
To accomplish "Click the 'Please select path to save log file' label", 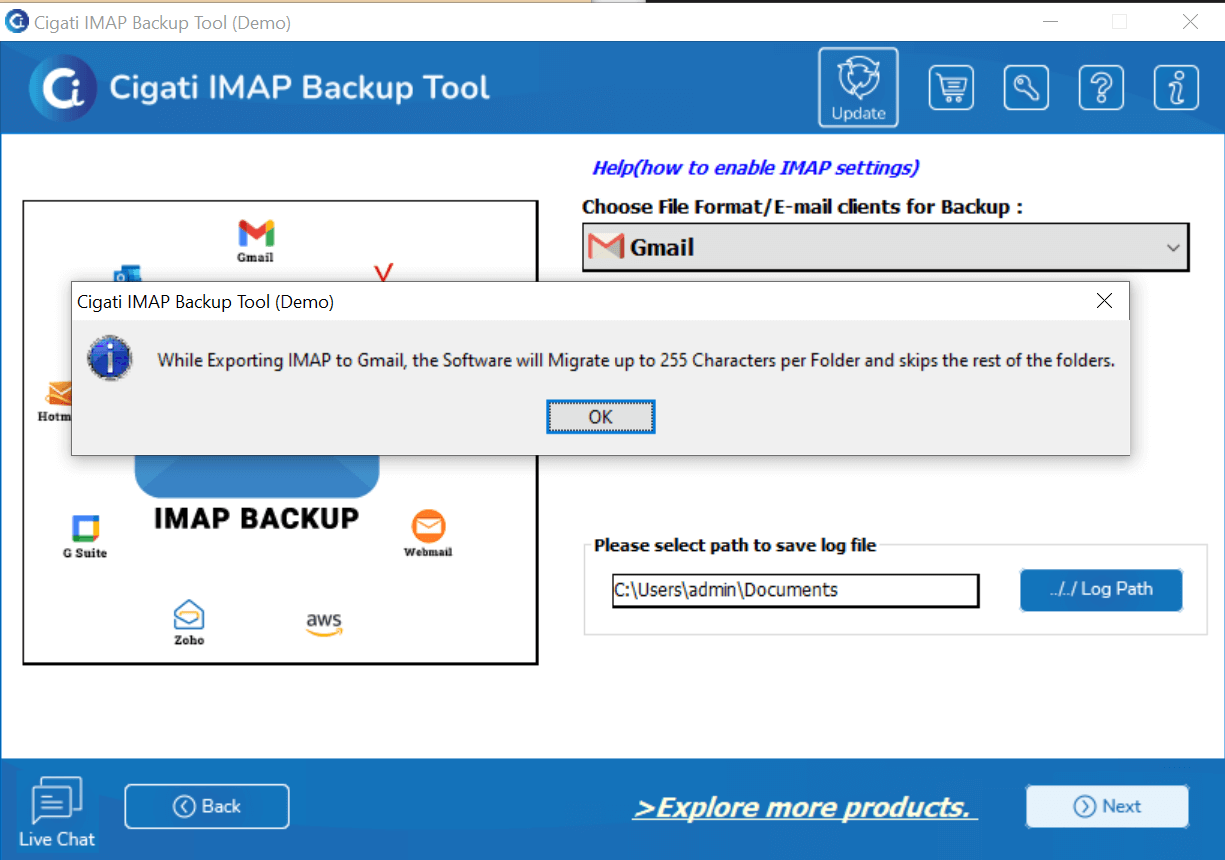I will click(x=735, y=545).
